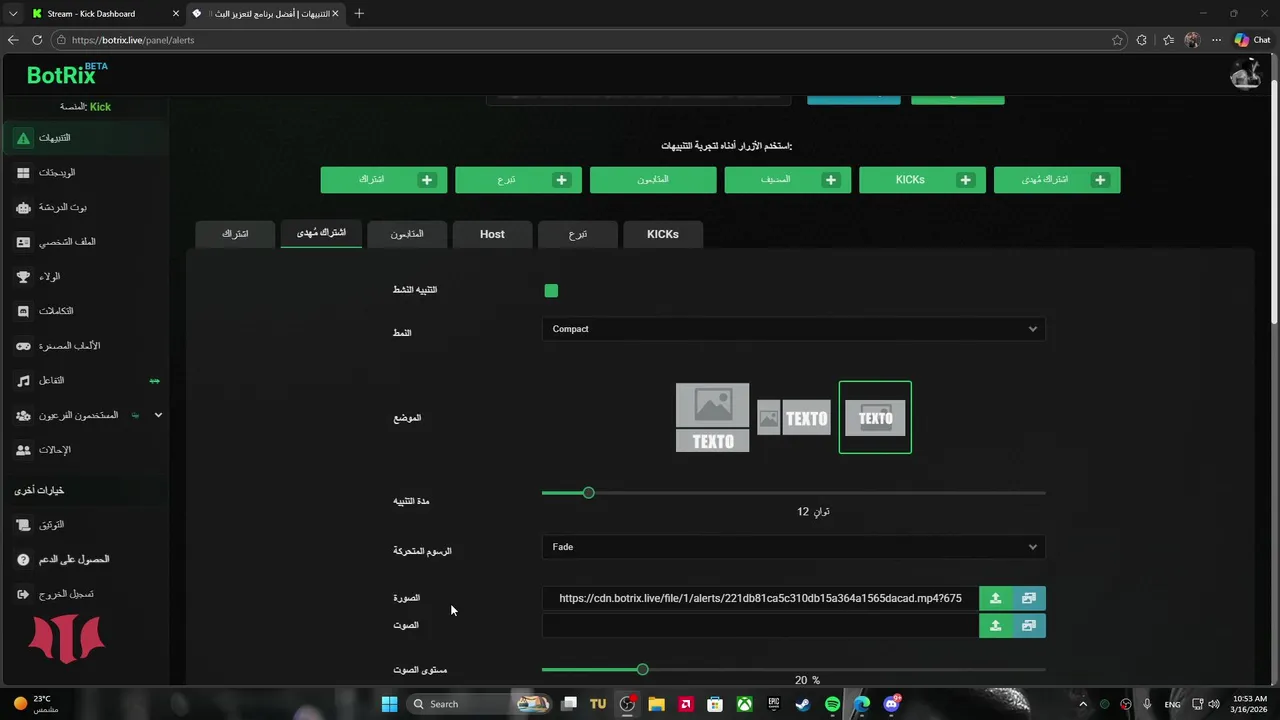This screenshot has height=720, width=1280.
Task: Toggle the التنبيه النشط active alert checkbox
Action: (x=551, y=291)
